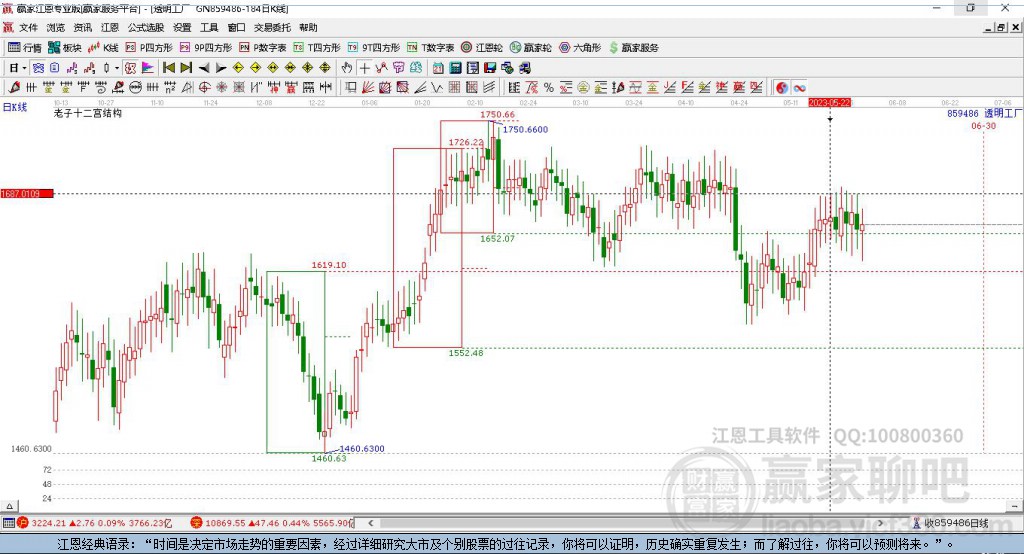Toggle the yin-yang indicator button
This screenshot has width=1024, height=554.
(x=782, y=88)
